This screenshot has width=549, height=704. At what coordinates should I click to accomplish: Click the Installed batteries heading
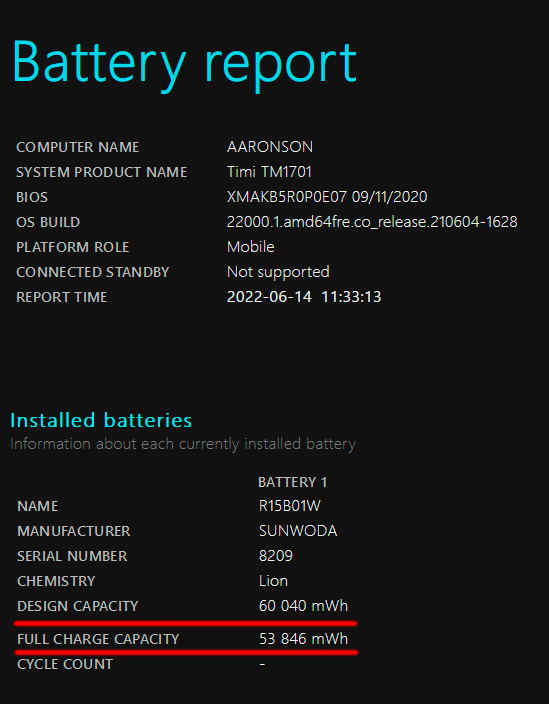[x=101, y=420]
